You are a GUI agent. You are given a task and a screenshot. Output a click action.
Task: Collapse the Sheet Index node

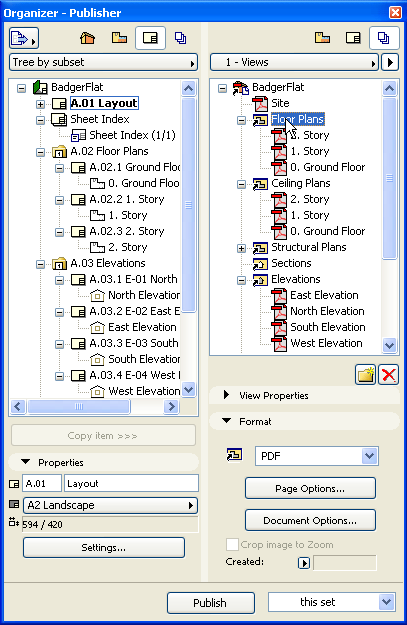pyautogui.click(x=40, y=120)
